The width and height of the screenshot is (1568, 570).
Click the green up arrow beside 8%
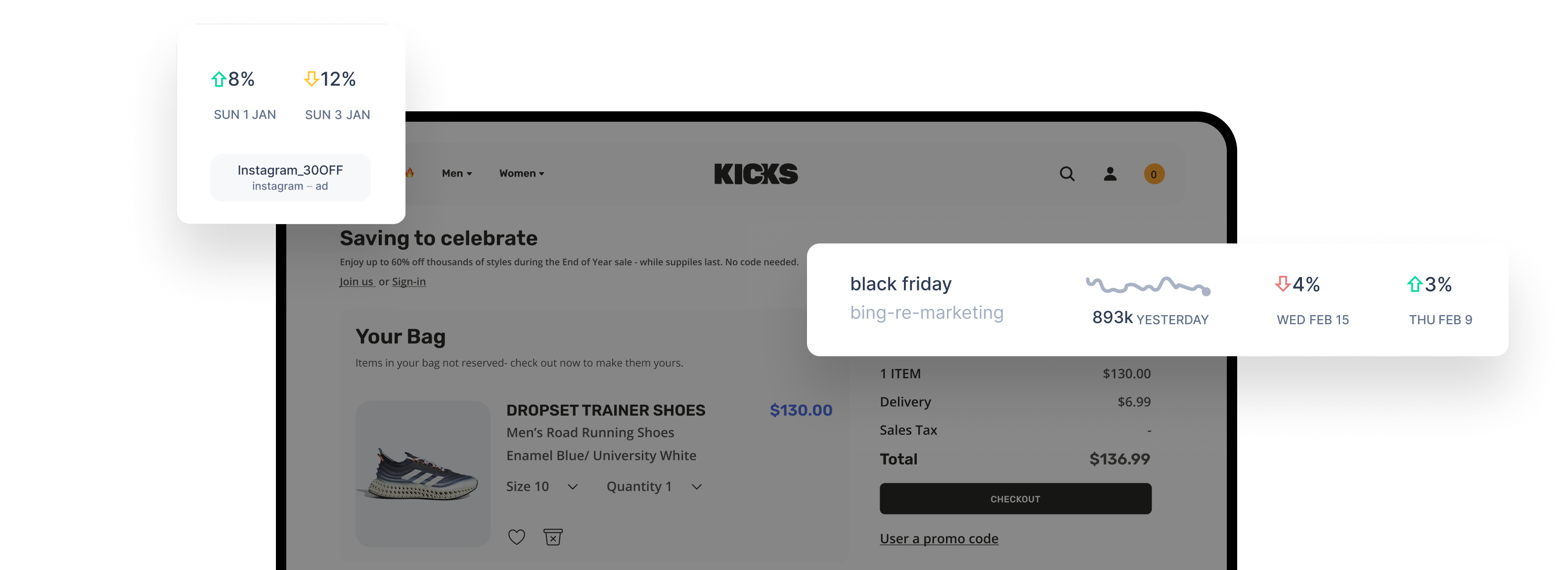[219, 79]
